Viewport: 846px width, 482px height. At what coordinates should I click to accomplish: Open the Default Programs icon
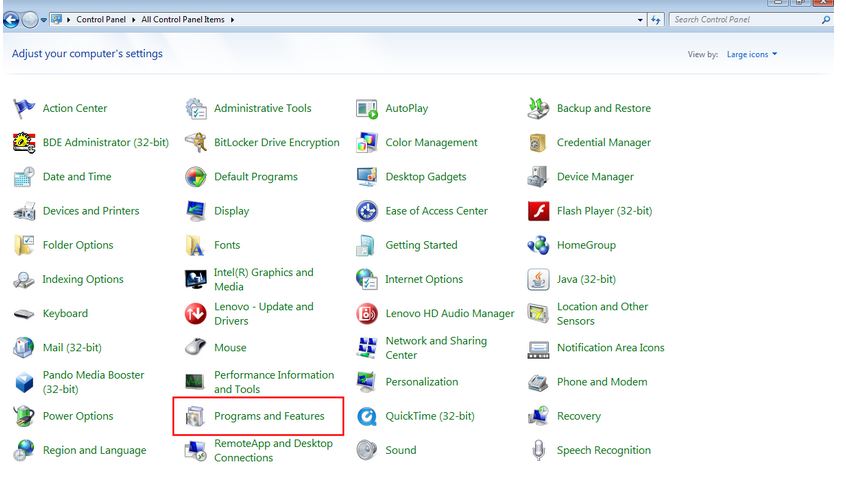pyautogui.click(x=195, y=177)
